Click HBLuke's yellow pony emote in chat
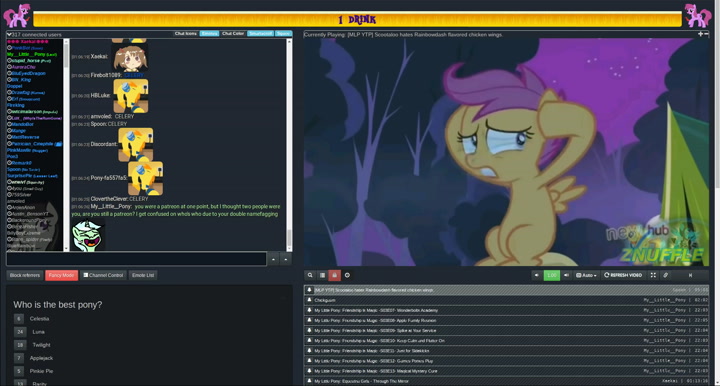 click(131, 96)
